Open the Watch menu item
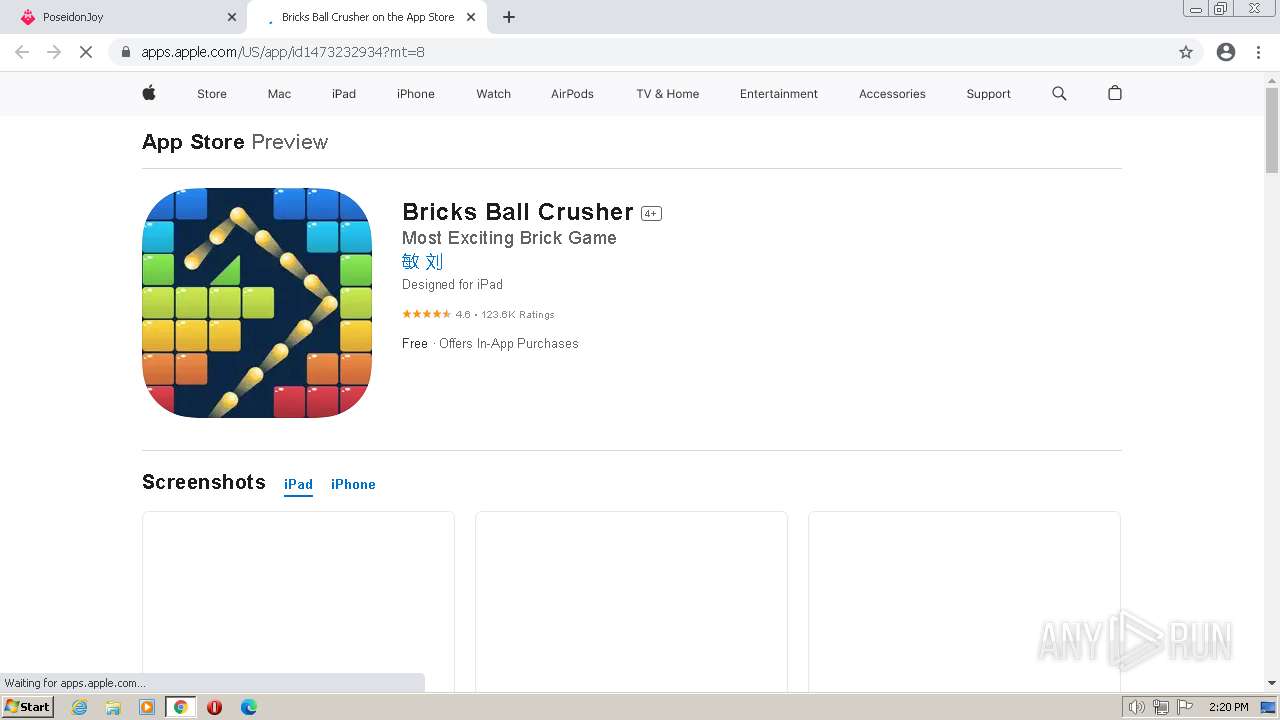 [493, 94]
